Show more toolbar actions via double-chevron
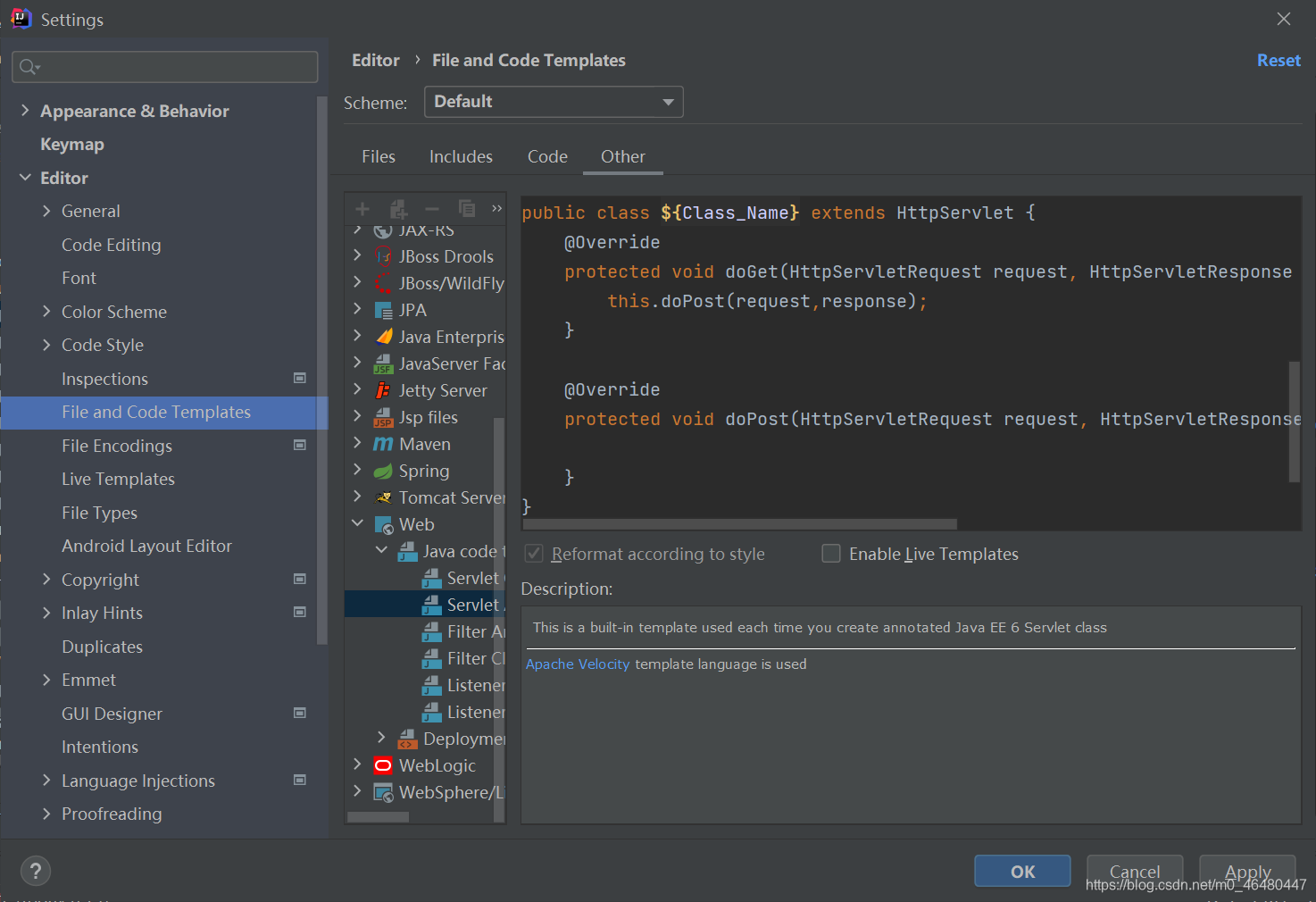Viewport: 1316px width, 902px height. pos(497,208)
